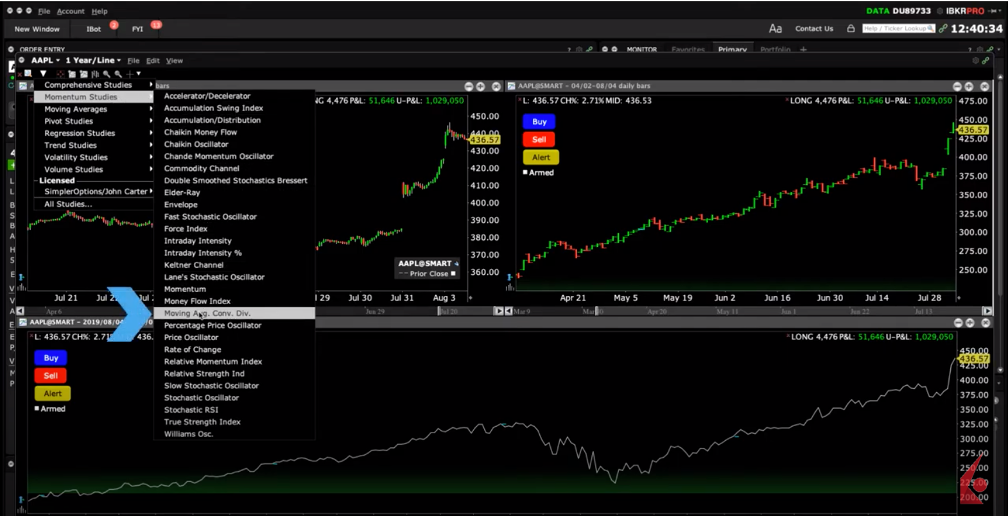Click the chart time range scrollbar right arrow

(x=499, y=311)
